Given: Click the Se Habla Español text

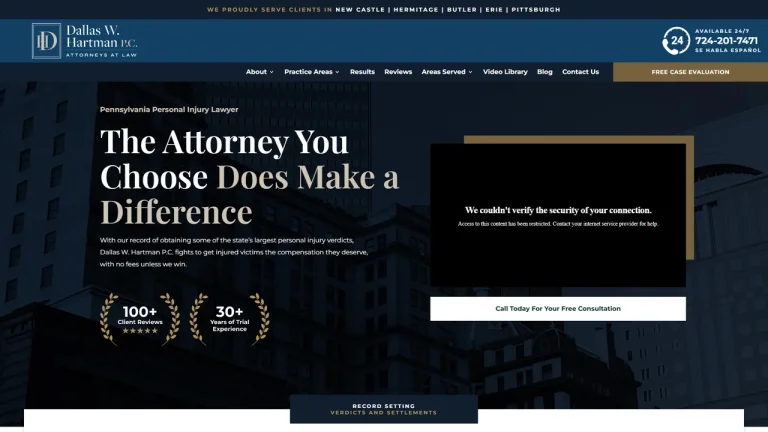Looking at the screenshot, I should point(728,50).
